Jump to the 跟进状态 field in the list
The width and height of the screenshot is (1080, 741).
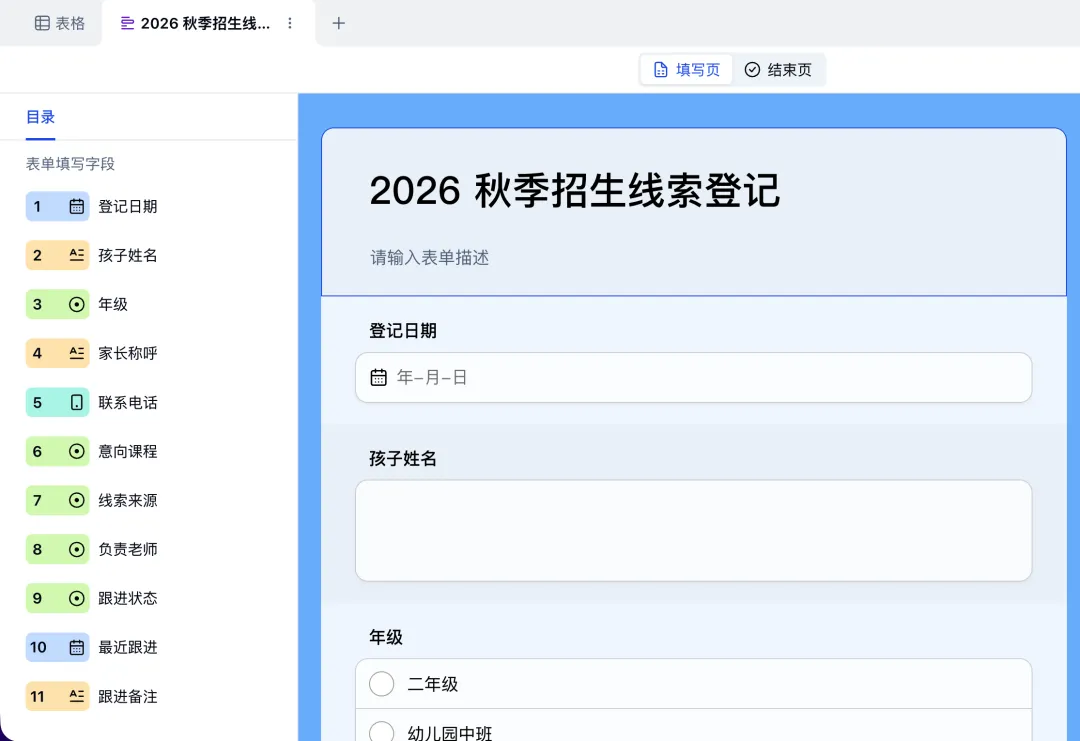click(x=128, y=598)
